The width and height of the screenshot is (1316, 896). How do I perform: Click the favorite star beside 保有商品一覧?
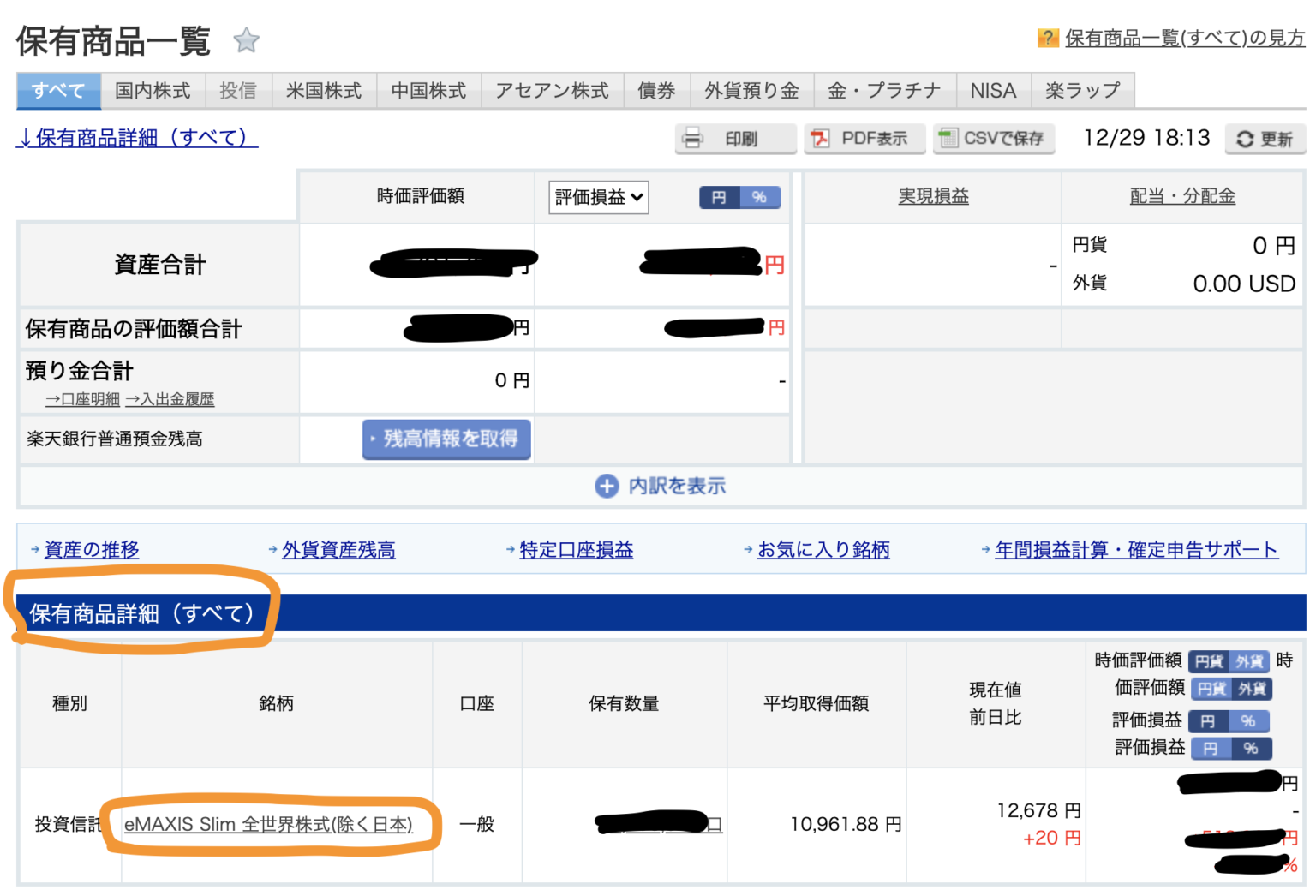click(x=246, y=40)
